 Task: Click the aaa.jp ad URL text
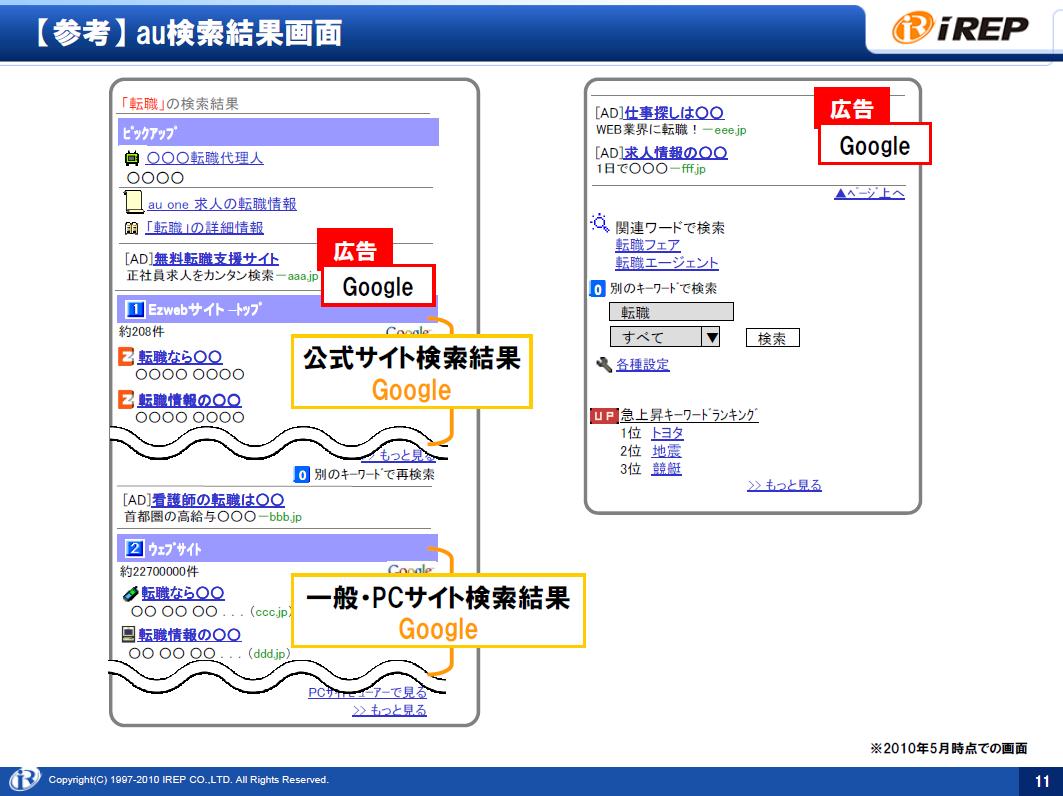(303, 276)
